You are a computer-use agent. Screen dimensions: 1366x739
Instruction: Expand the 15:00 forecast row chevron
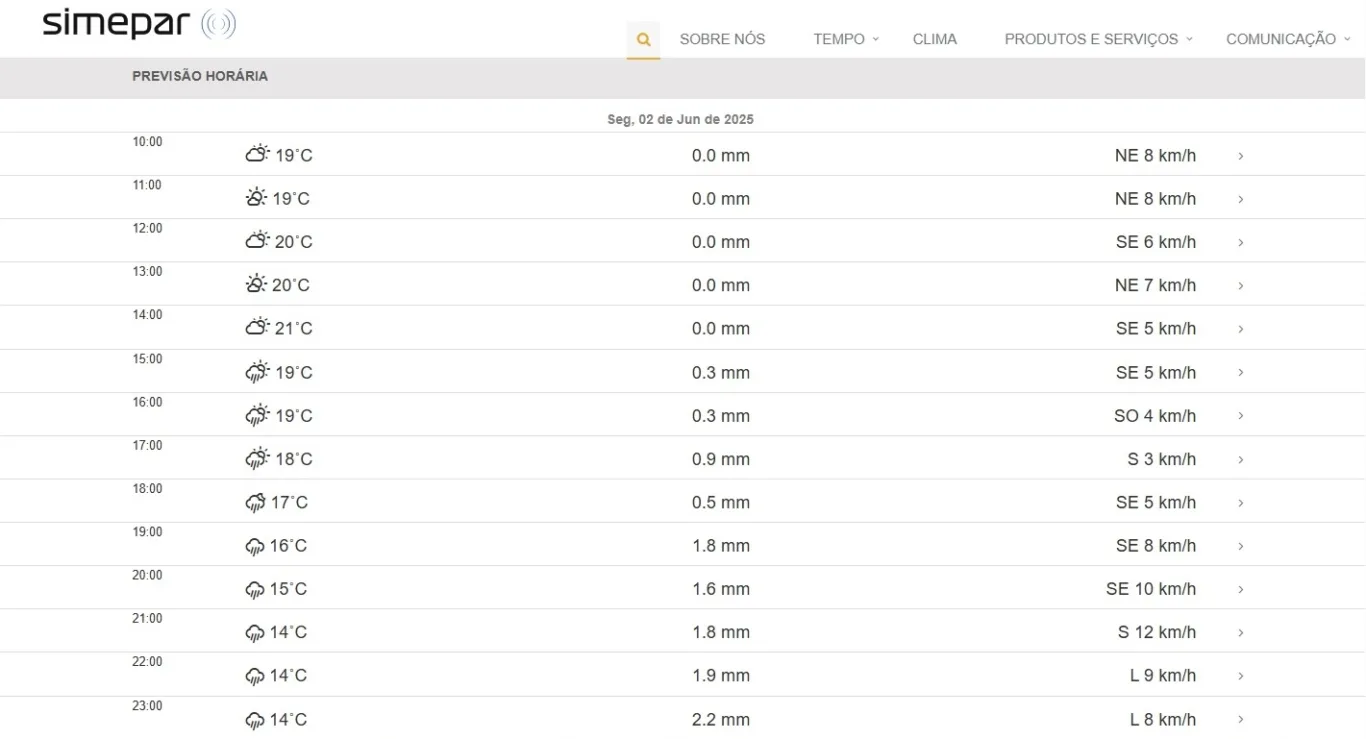click(x=1240, y=372)
